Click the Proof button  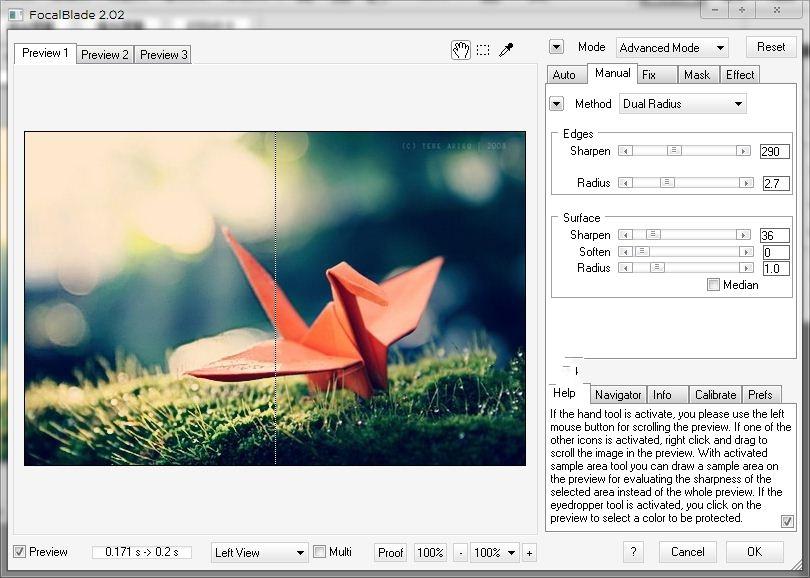[x=391, y=553]
